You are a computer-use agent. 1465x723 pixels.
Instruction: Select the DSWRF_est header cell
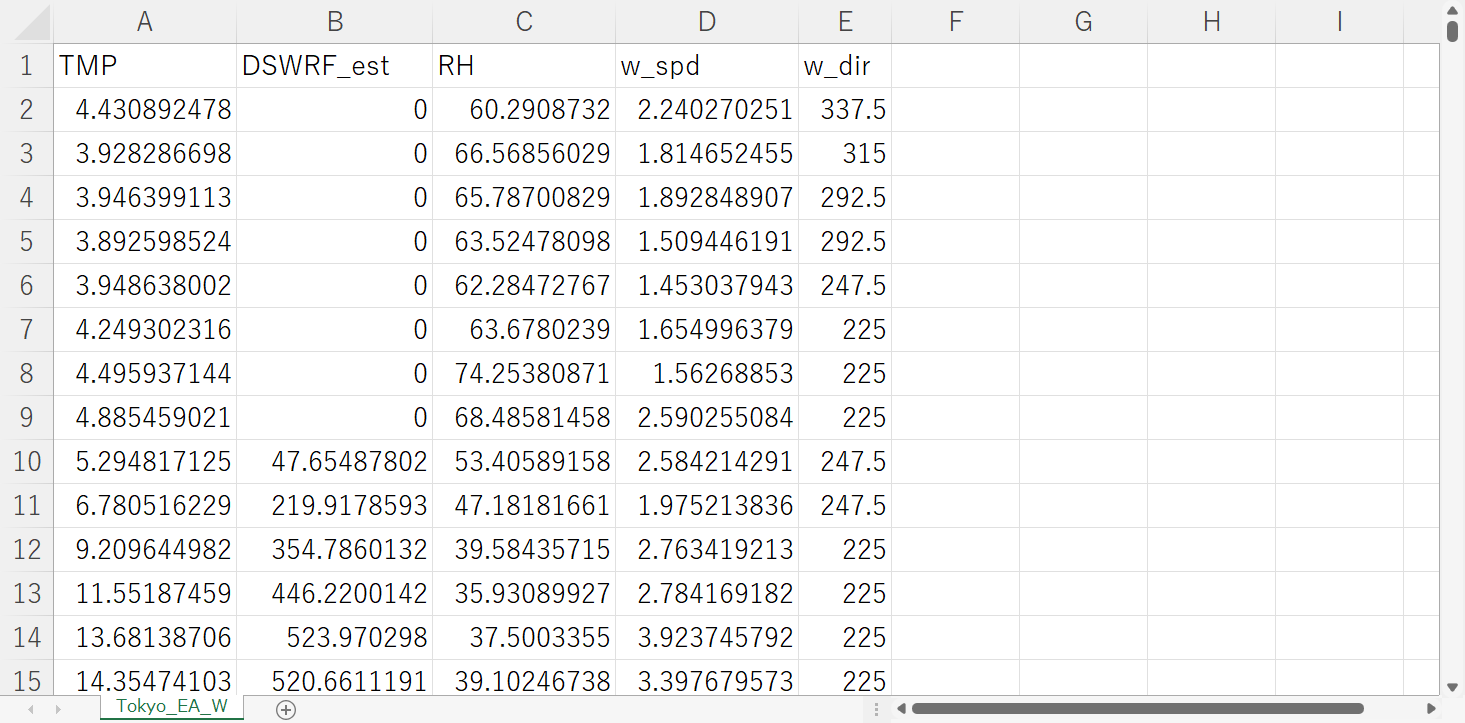pyautogui.click(x=335, y=66)
